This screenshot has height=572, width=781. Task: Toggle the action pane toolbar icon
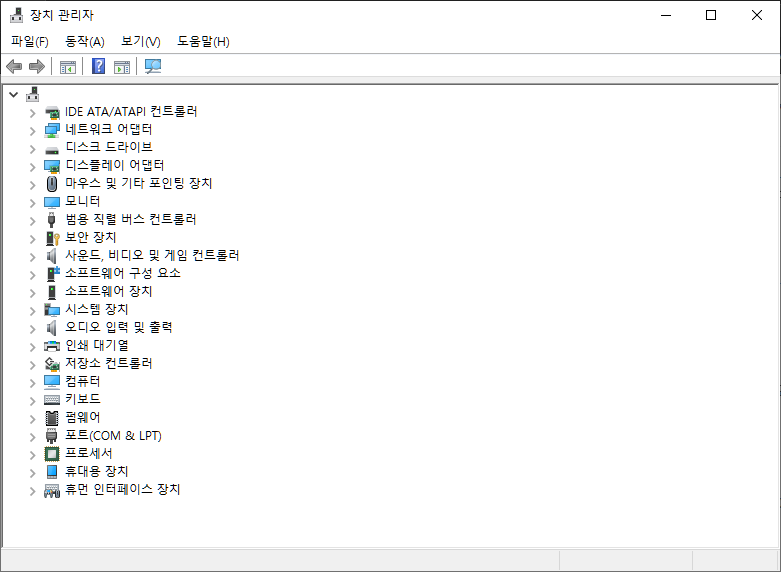(x=122, y=67)
